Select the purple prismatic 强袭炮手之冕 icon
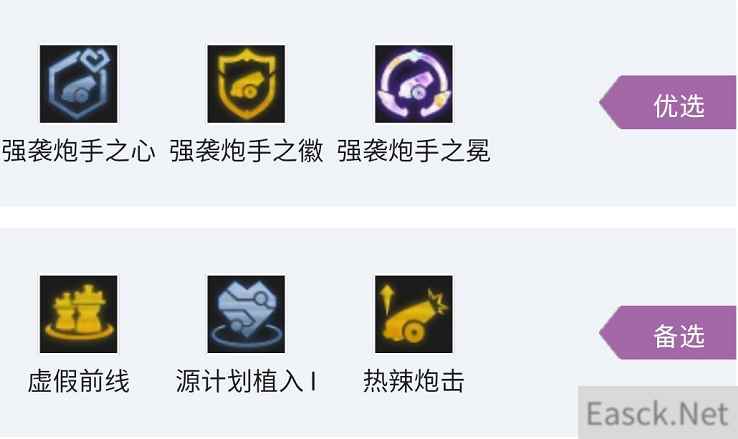 tap(414, 84)
